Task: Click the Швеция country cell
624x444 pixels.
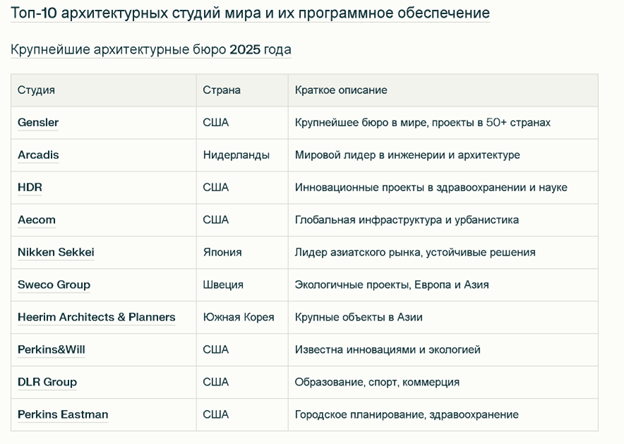Action: (223, 285)
